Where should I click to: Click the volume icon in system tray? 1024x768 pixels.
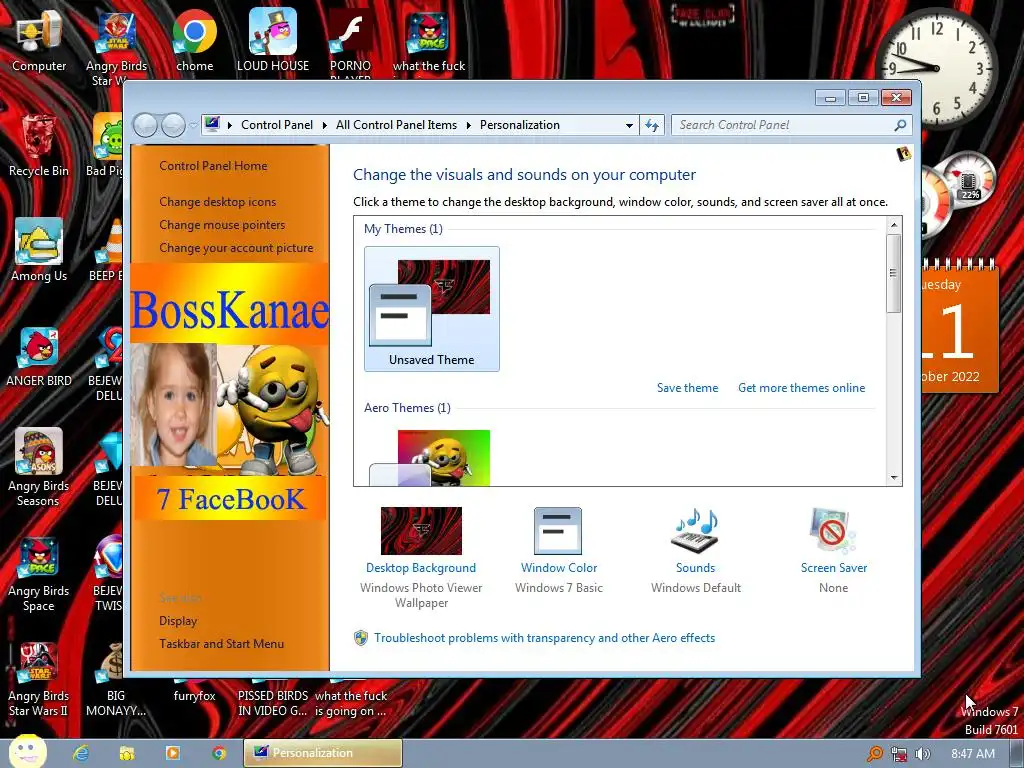click(922, 754)
